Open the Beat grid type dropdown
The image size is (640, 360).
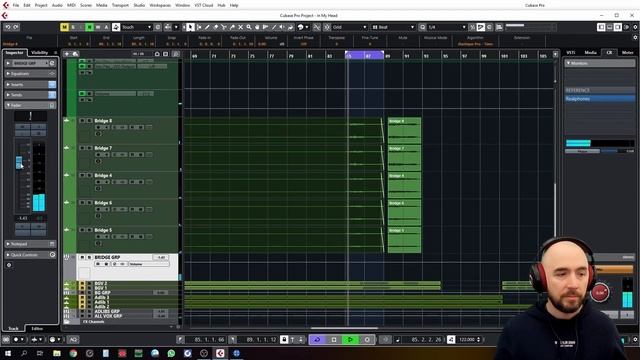pos(393,27)
